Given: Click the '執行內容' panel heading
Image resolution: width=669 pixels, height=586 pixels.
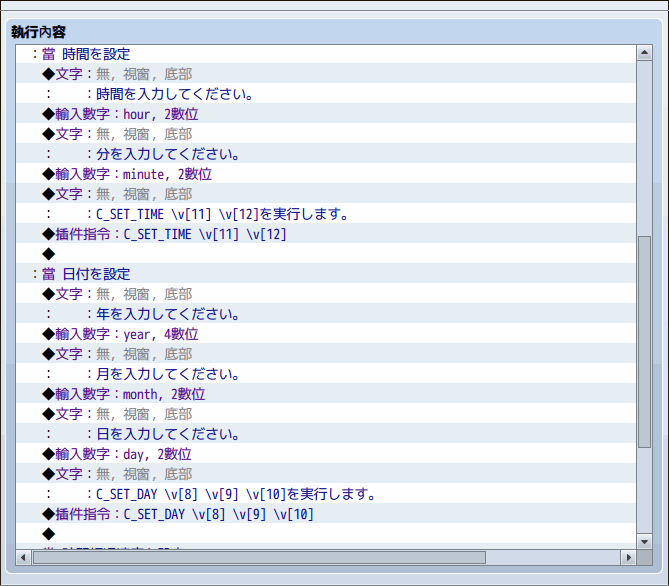Looking at the screenshot, I should (x=38, y=32).
